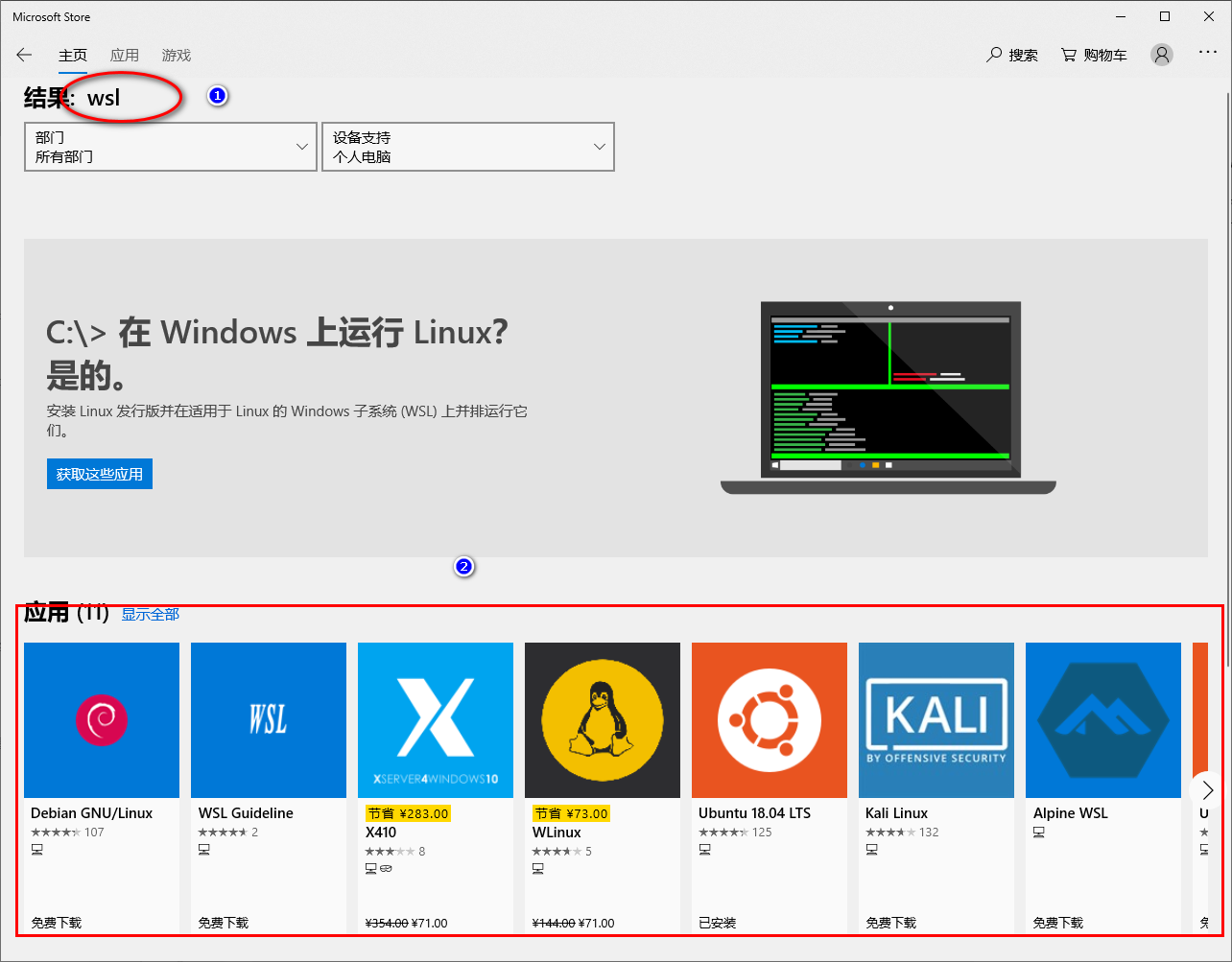Switch to the 游戏 tab
The image size is (1232, 962).
point(176,55)
